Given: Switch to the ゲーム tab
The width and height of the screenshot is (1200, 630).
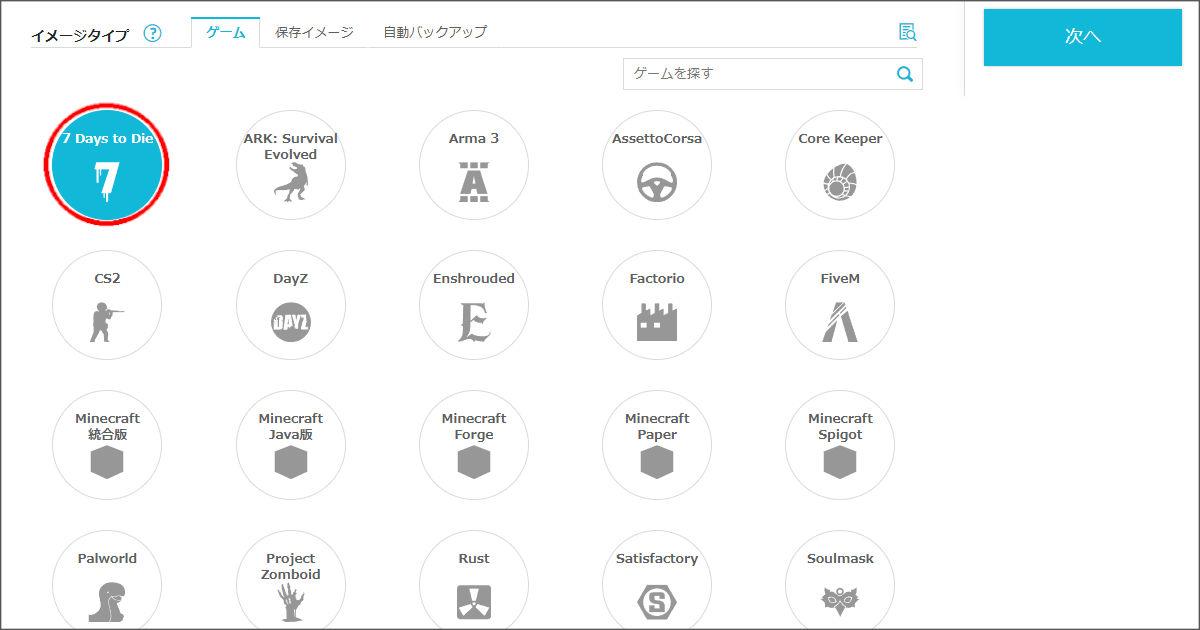Looking at the screenshot, I should pyautogui.click(x=226, y=32).
